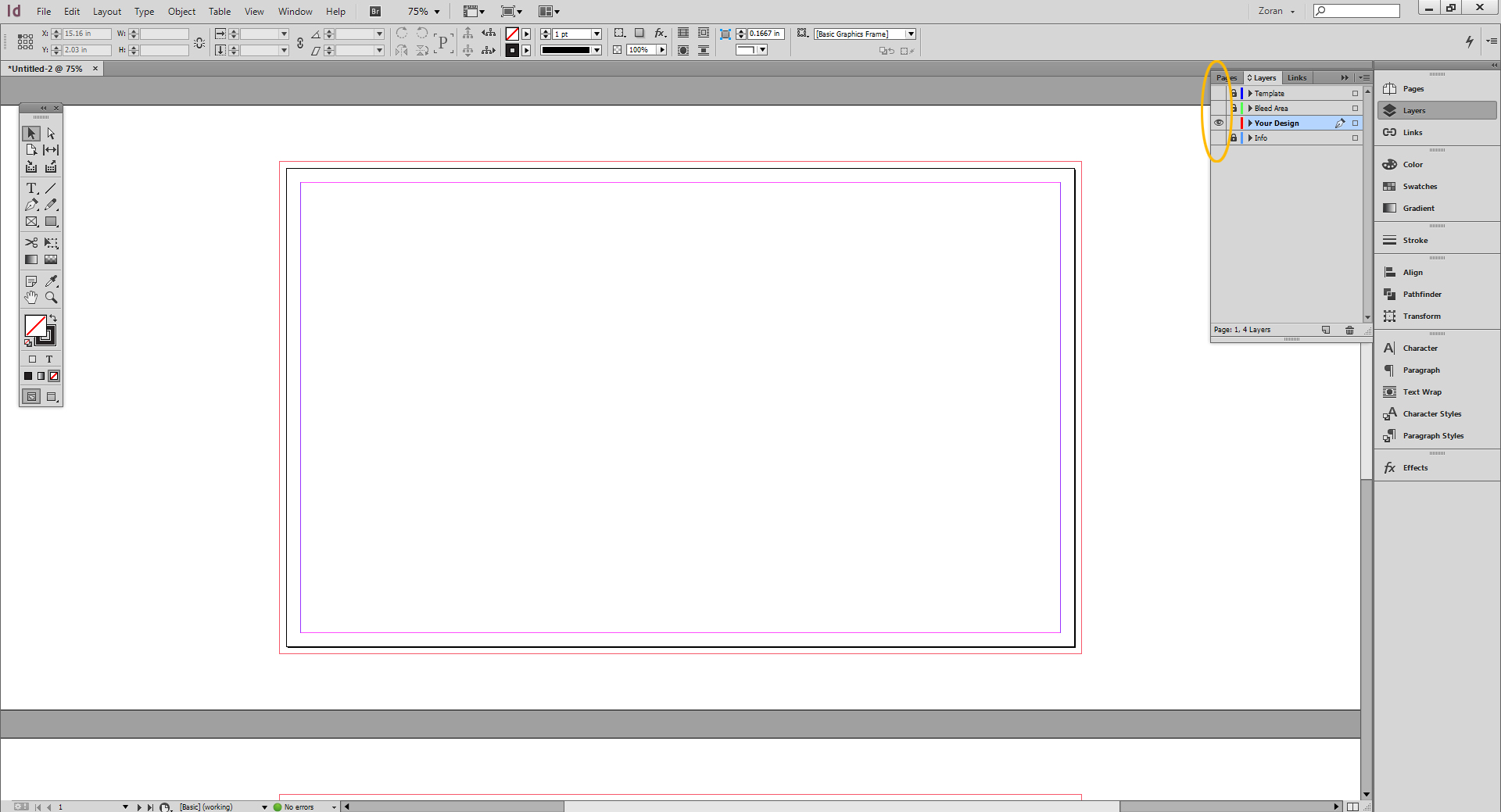Viewport: 1501px width, 812px height.
Task: Choose the Zoom tool
Action: pyautogui.click(x=52, y=297)
